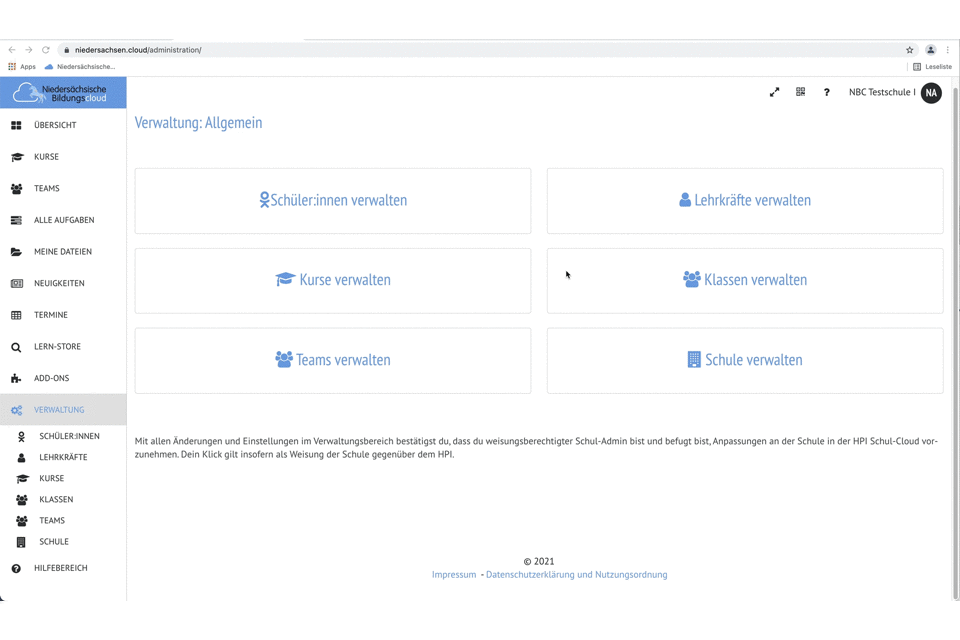Reload the page using browser refresh icon
960x640 pixels.
click(45, 50)
